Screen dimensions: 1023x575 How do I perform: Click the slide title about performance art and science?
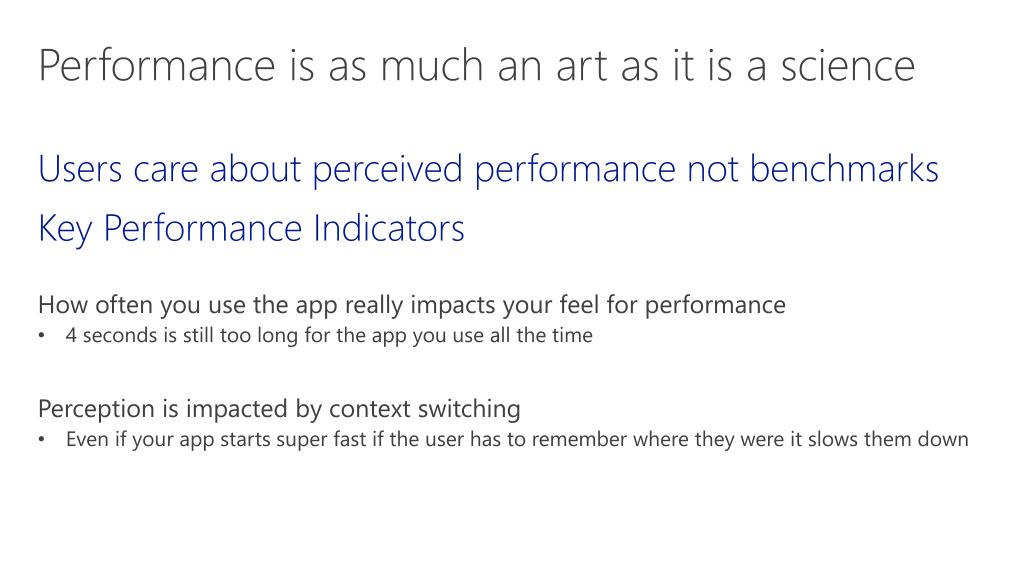tap(477, 66)
